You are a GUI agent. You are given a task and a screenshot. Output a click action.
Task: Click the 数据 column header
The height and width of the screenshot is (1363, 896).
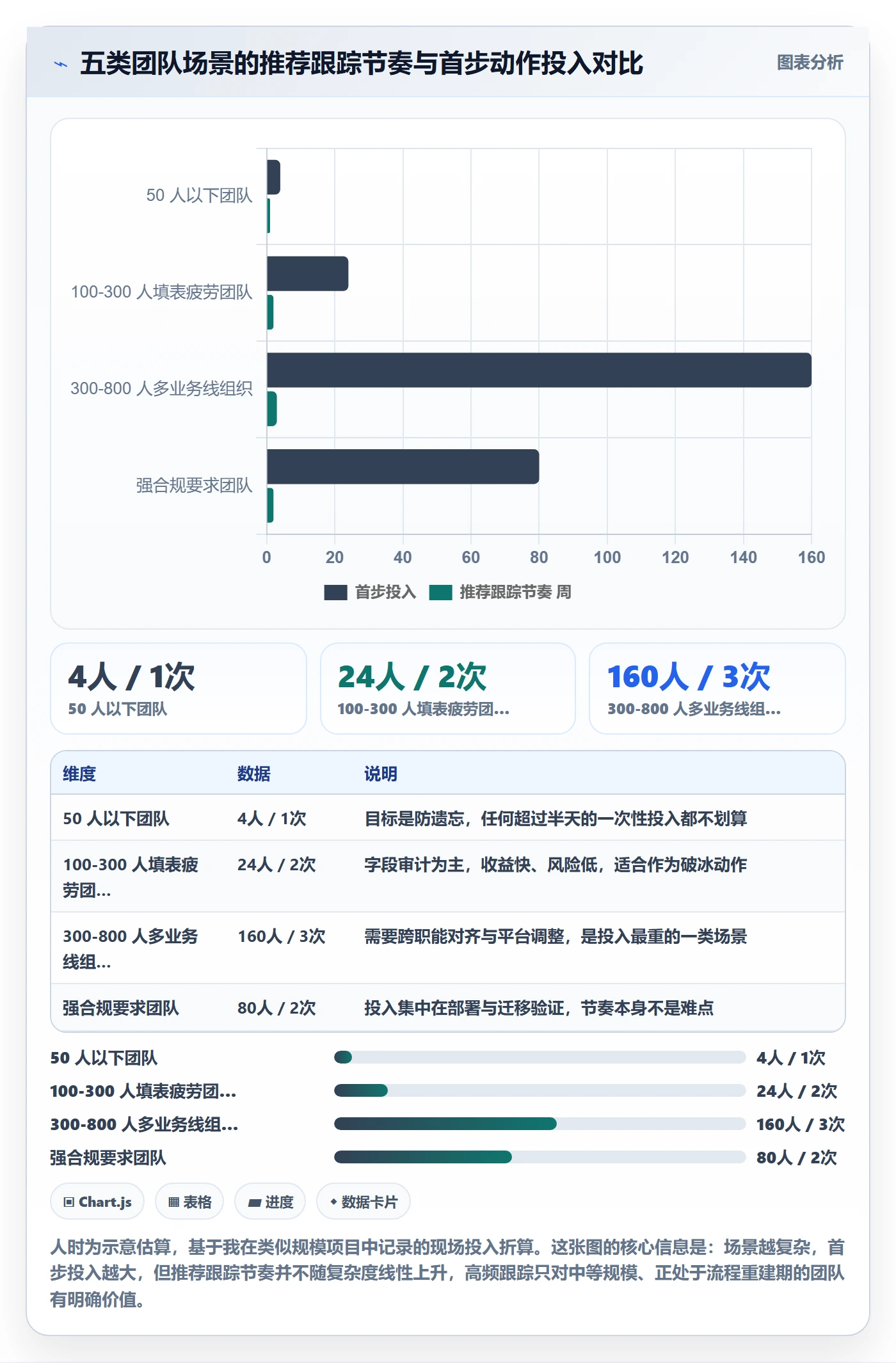tap(254, 774)
